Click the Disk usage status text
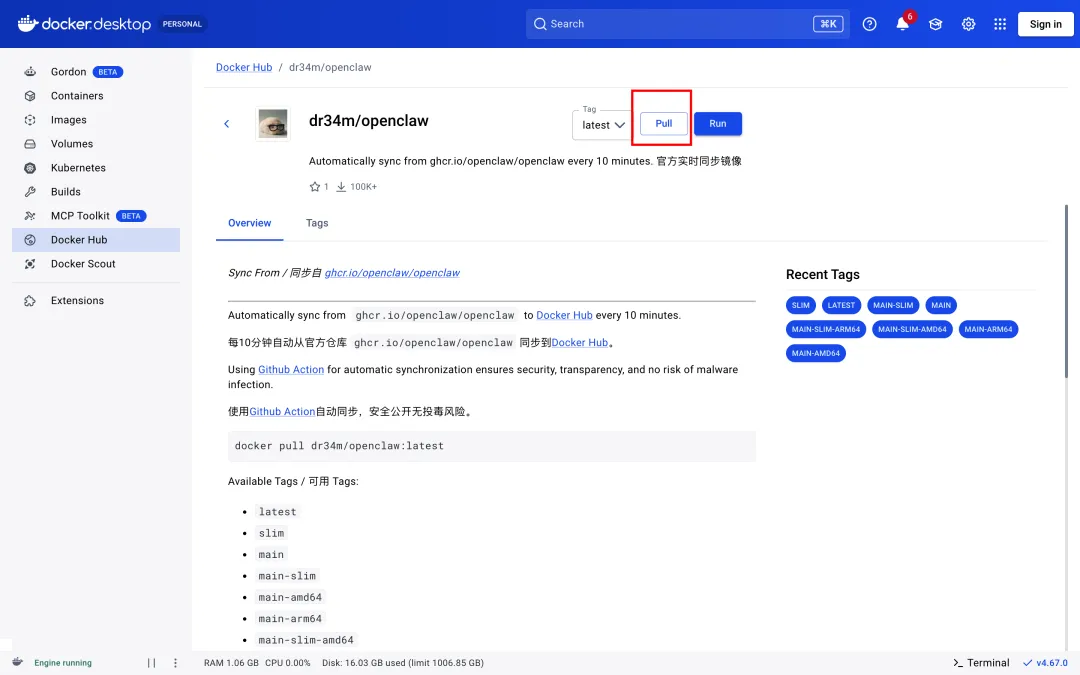 pos(403,663)
